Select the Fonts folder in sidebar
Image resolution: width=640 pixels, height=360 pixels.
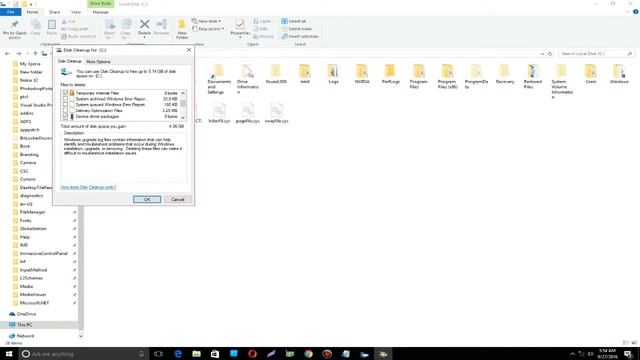tap(25, 220)
